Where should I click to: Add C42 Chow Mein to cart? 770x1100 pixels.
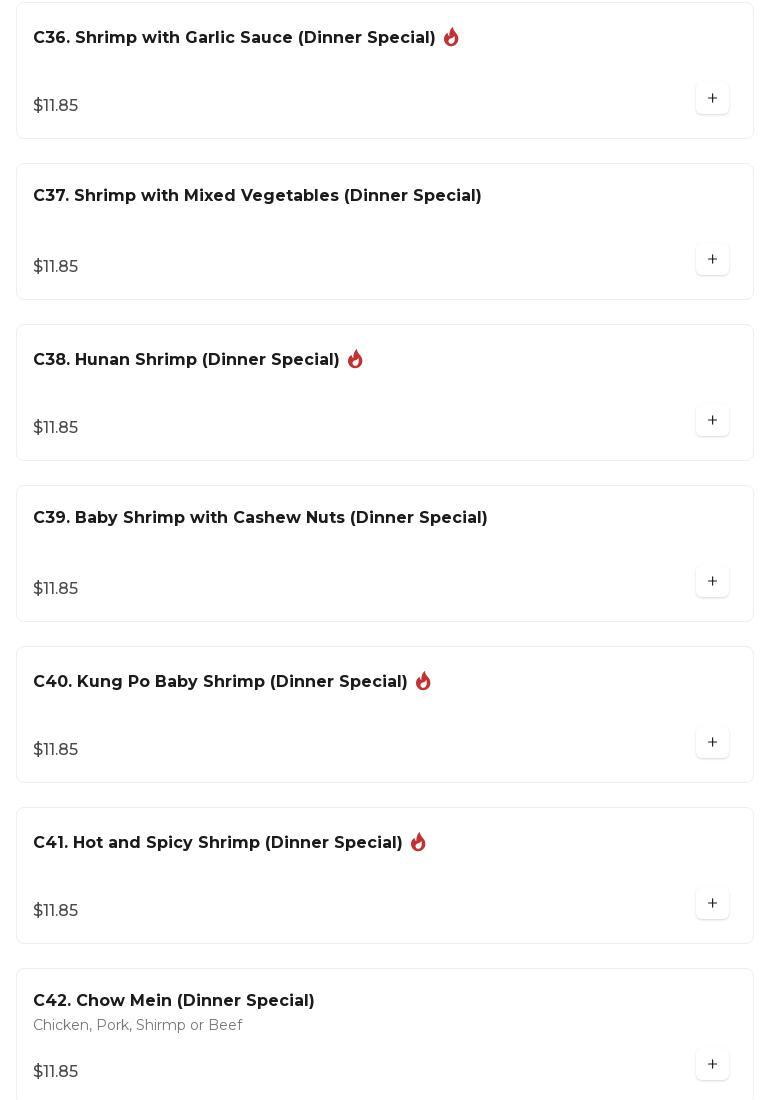click(x=712, y=1064)
